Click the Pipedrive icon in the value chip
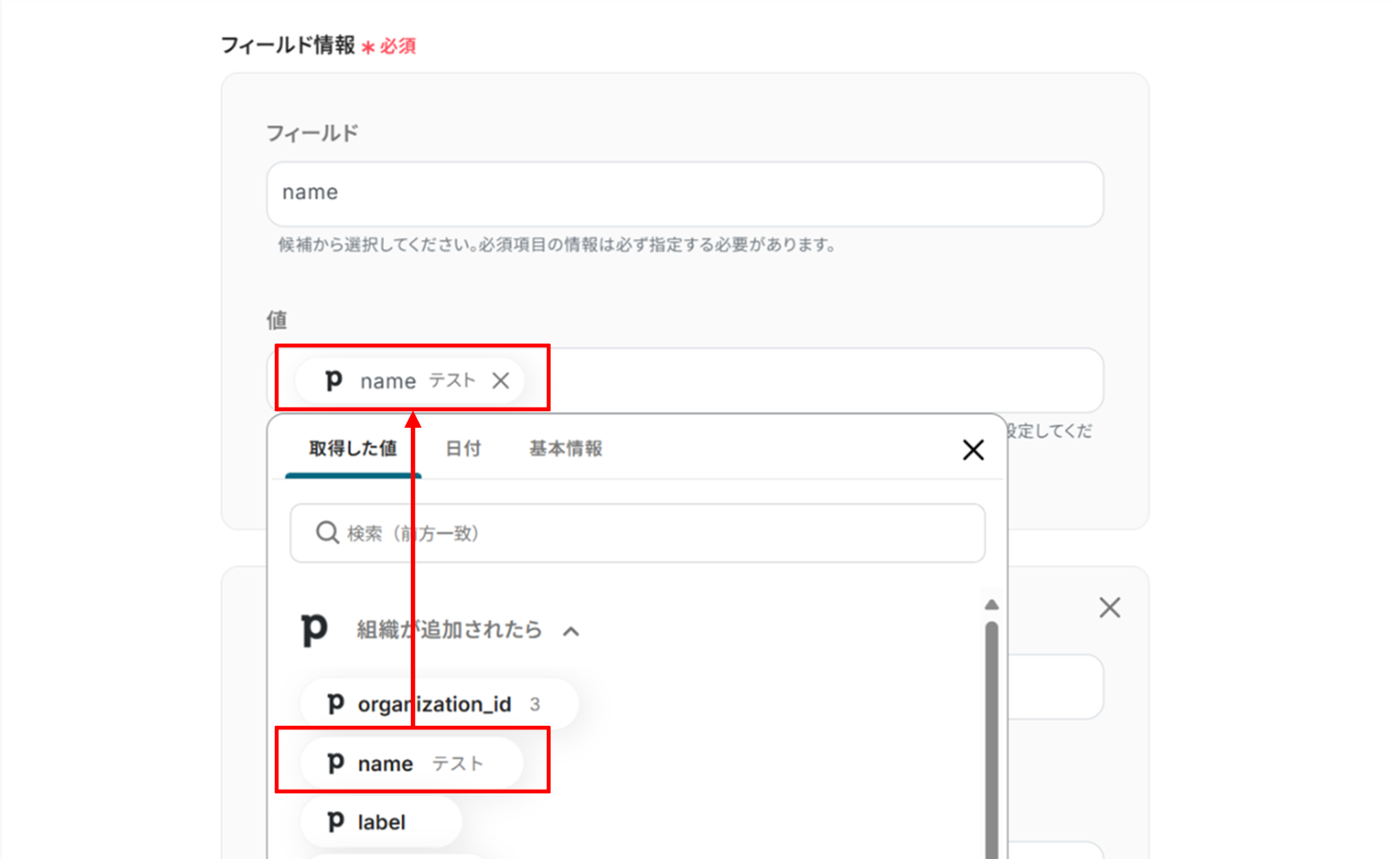The width and height of the screenshot is (1400, 859). click(x=334, y=380)
